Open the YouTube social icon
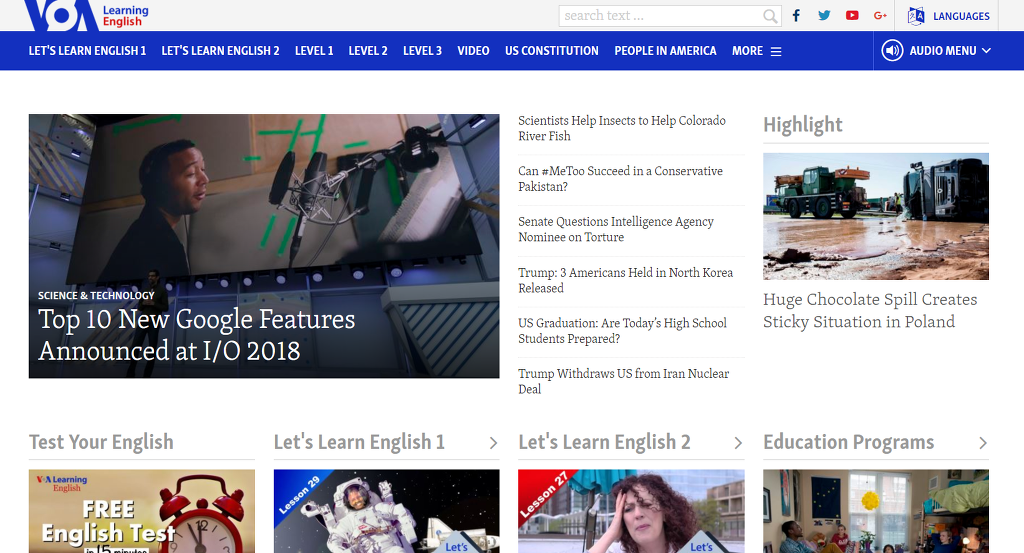The height and width of the screenshot is (553, 1024). 852,16
